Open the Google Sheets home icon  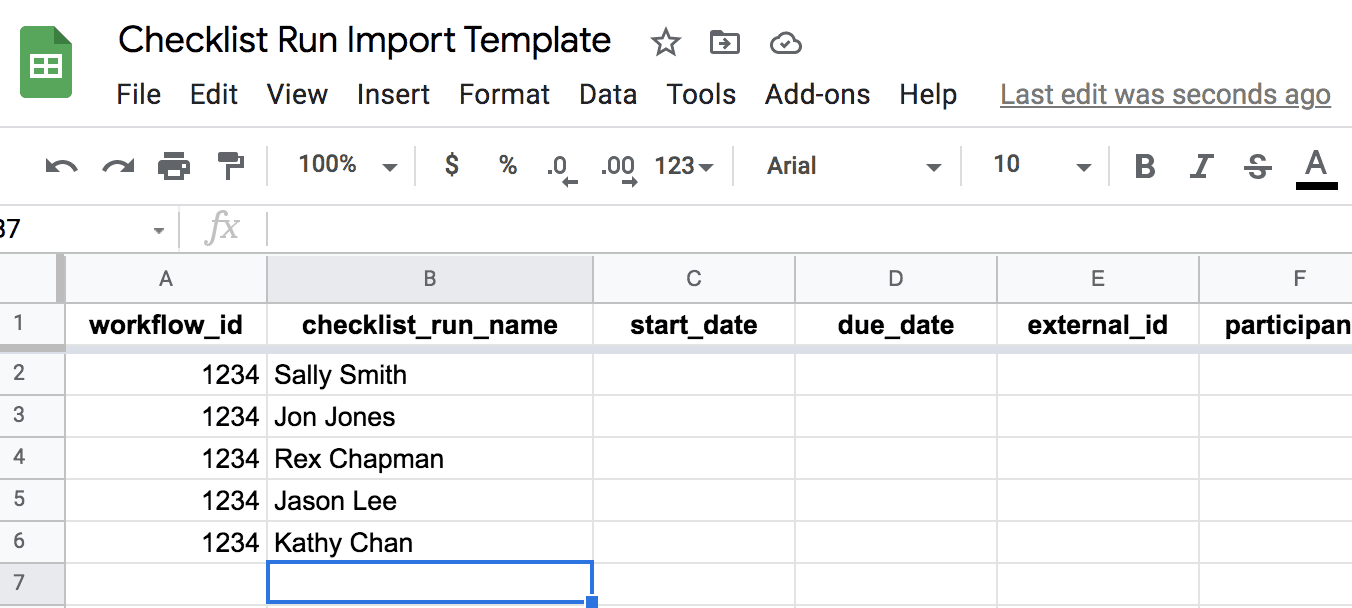pyautogui.click(x=46, y=62)
